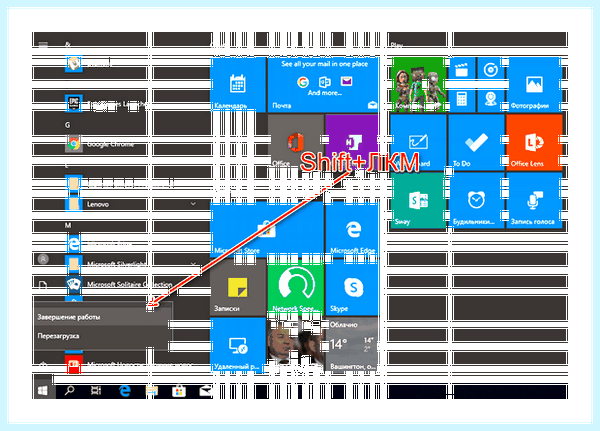Screen dimensions: 600x431
Task: Launch the Microsoft Edge tile
Action: 352,229
